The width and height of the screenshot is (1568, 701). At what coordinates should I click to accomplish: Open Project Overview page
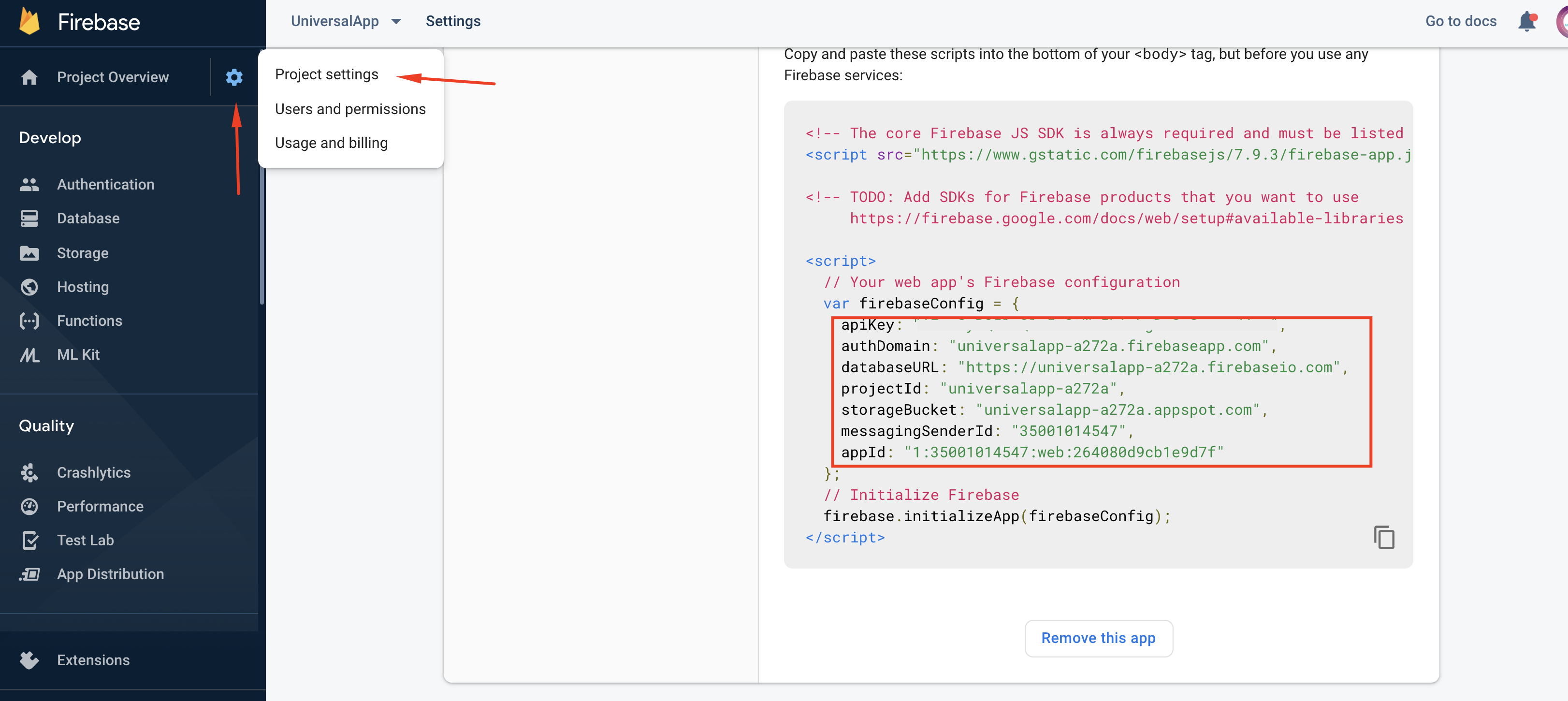[113, 77]
